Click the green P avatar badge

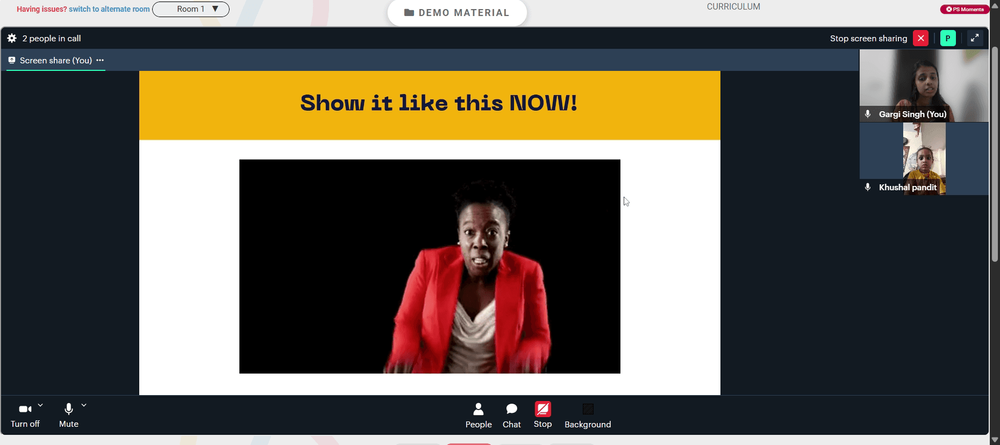point(948,38)
